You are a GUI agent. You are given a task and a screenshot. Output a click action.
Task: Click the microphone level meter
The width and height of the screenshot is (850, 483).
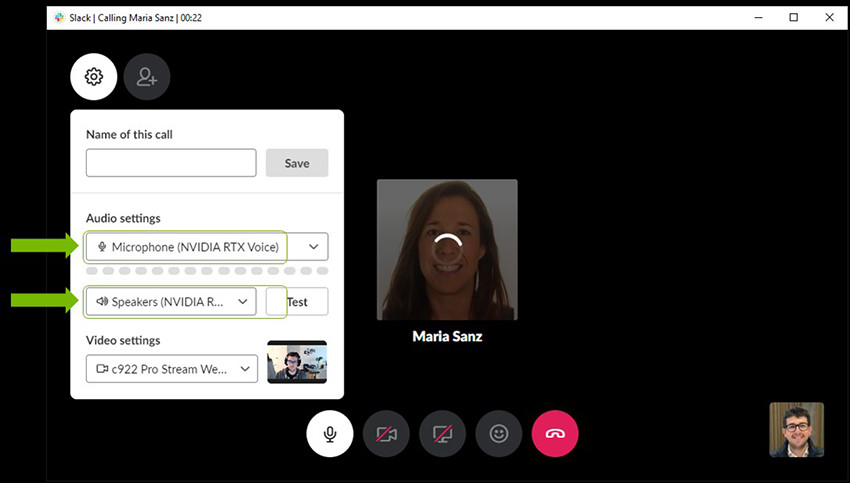point(206,271)
